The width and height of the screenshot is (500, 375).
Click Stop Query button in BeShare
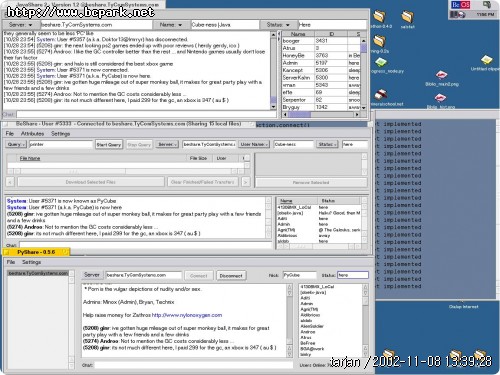tap(139, 144)
